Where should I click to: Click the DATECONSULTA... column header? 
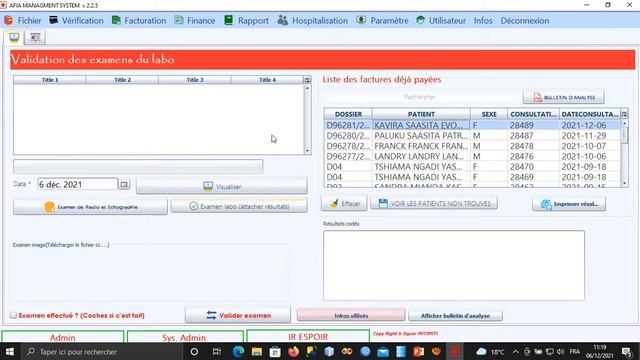[590, 114]
